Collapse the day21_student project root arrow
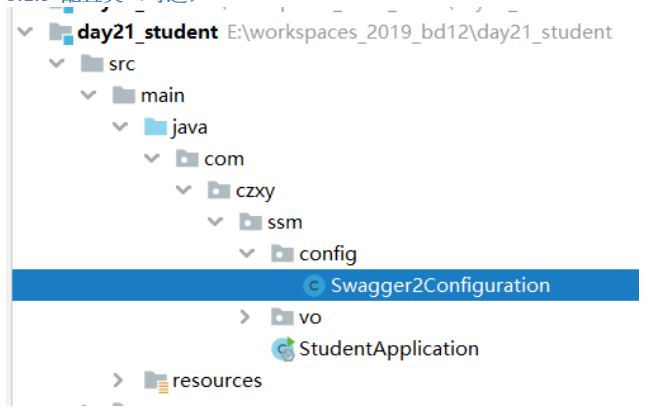 click(23, 33)
